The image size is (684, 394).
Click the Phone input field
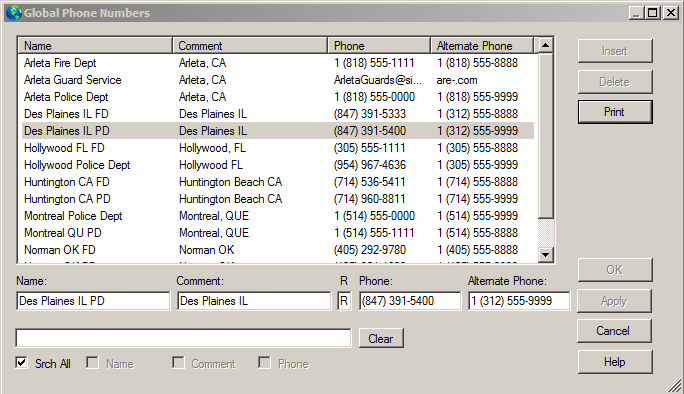[410, 301]
